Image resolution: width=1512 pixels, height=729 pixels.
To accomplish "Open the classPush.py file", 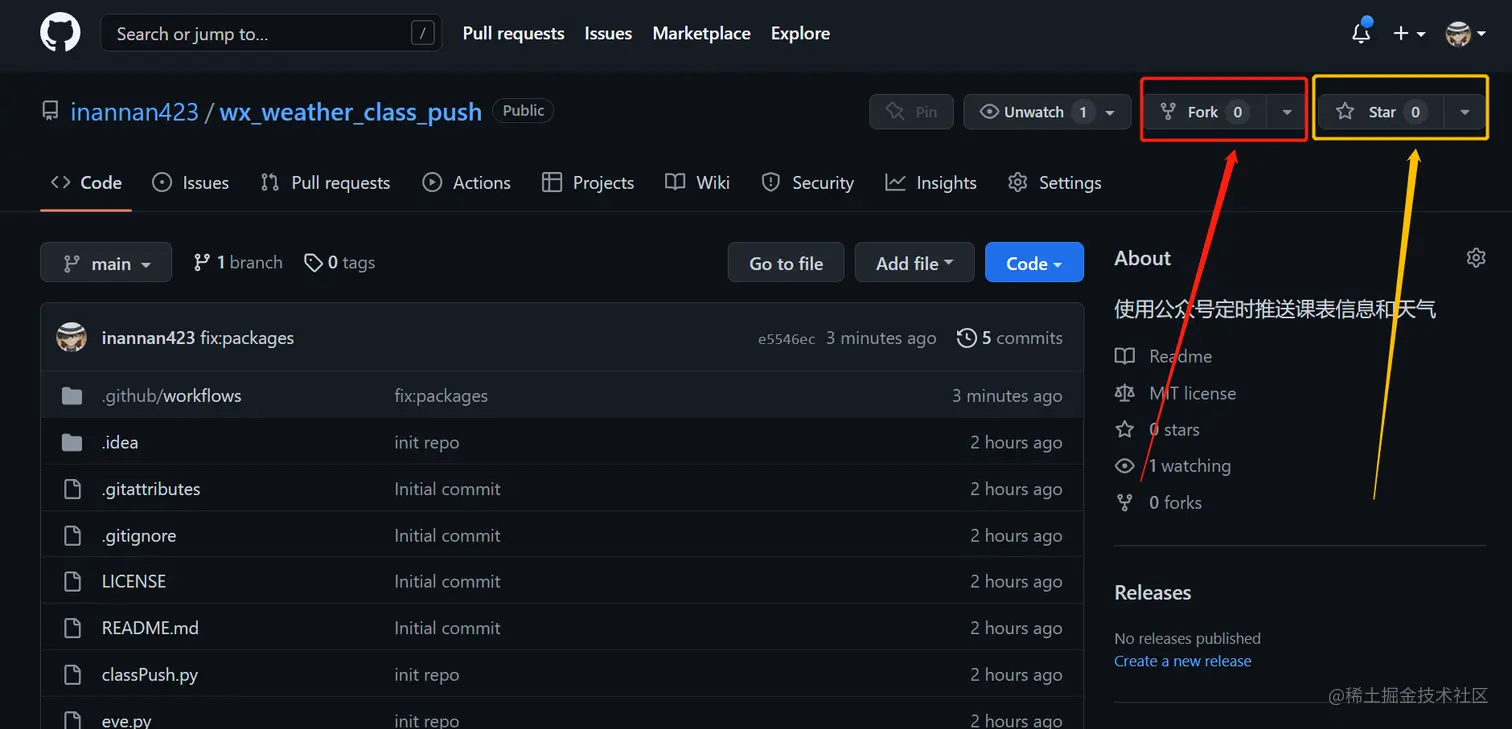I will tap(150, 674).
